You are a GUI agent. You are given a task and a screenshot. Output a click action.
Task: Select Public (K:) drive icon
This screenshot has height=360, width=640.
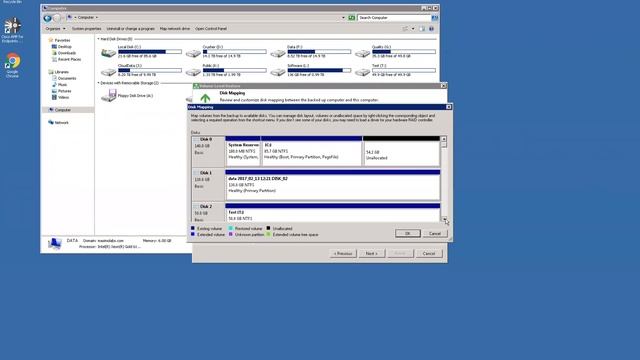193,71
